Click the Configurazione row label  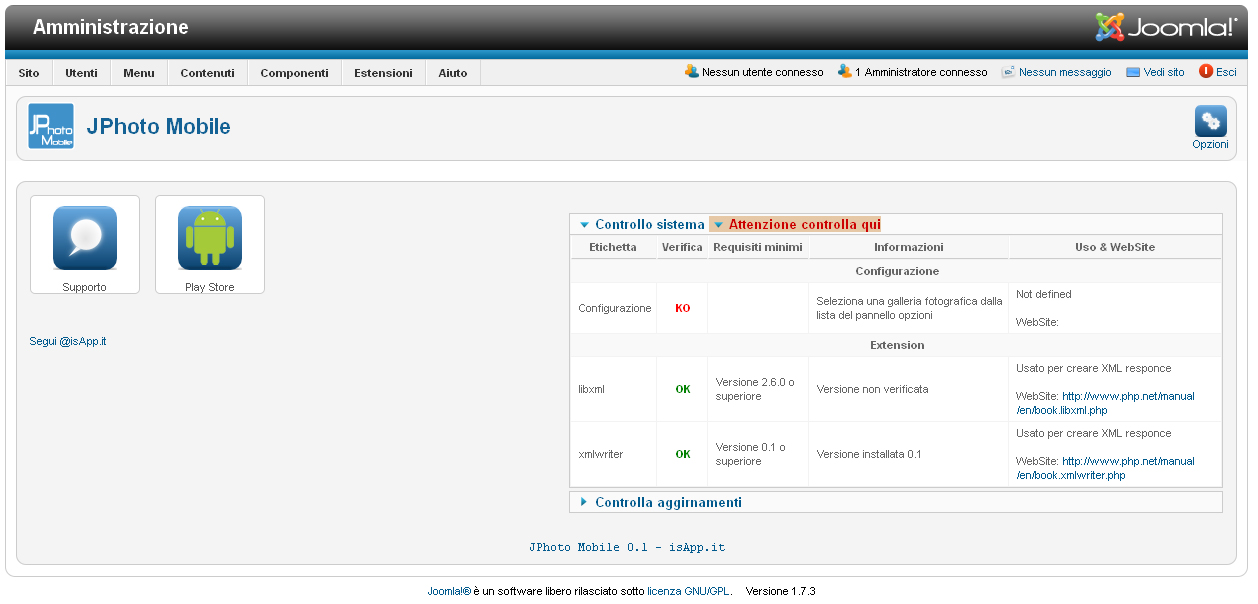(615, 309)
